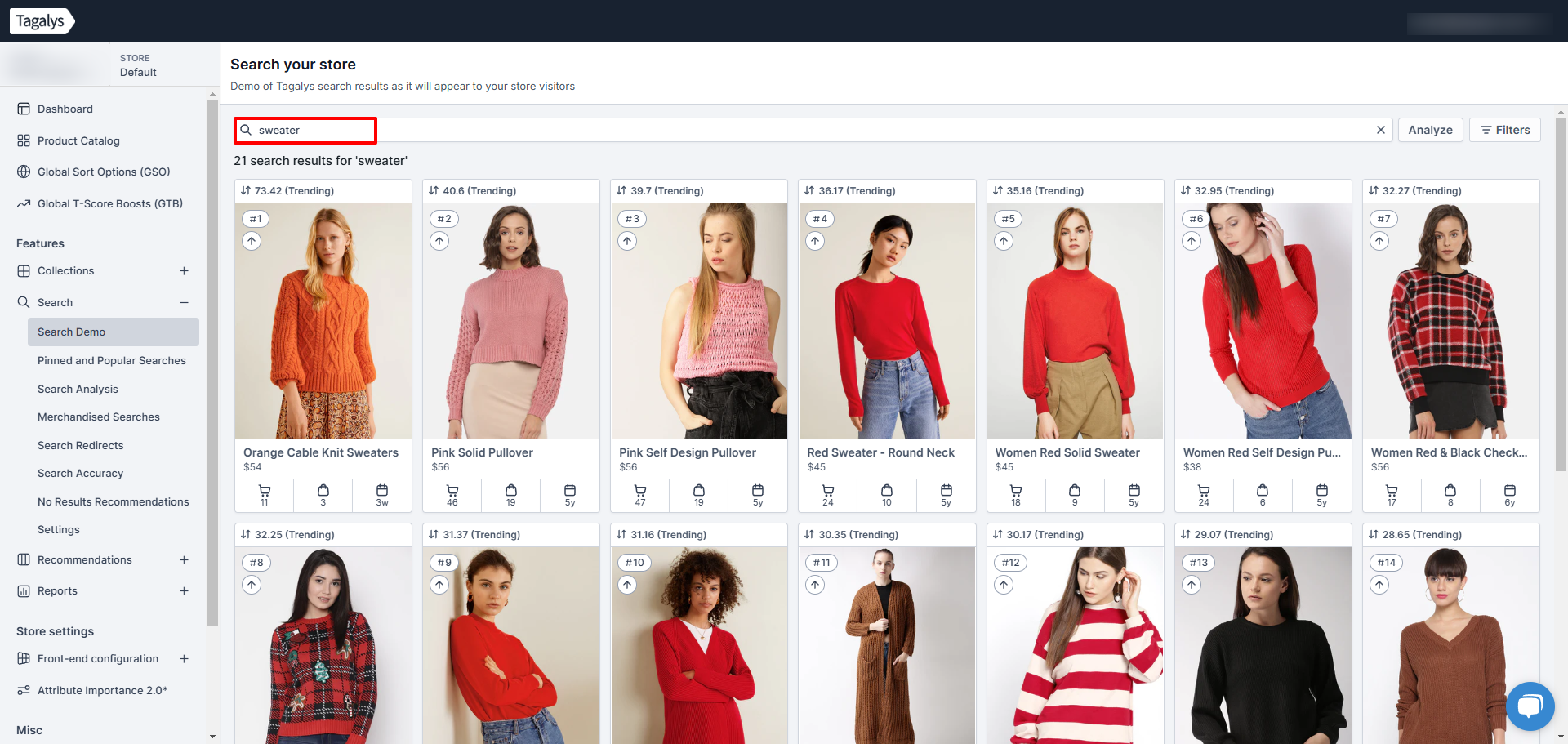Viewport: 1568px width, 744px height.
Task: Click the move-up arrow on product #7
Action: 1379,241
